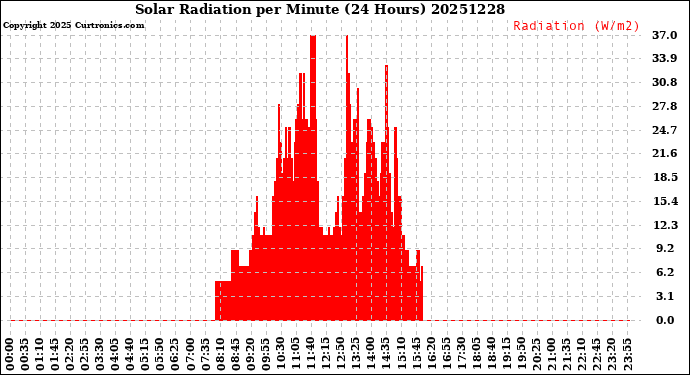Screen dimensions: 690x375
Task: Click the x-axis time label 18:40
Action: coord(492,355)
